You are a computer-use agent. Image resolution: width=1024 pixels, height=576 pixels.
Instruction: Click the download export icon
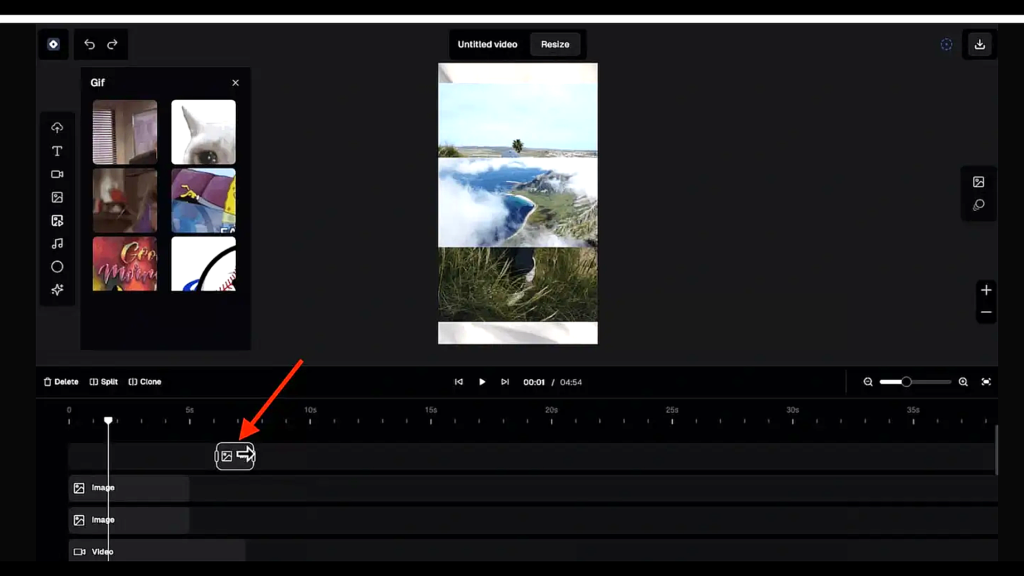click(x=979, y=44)
